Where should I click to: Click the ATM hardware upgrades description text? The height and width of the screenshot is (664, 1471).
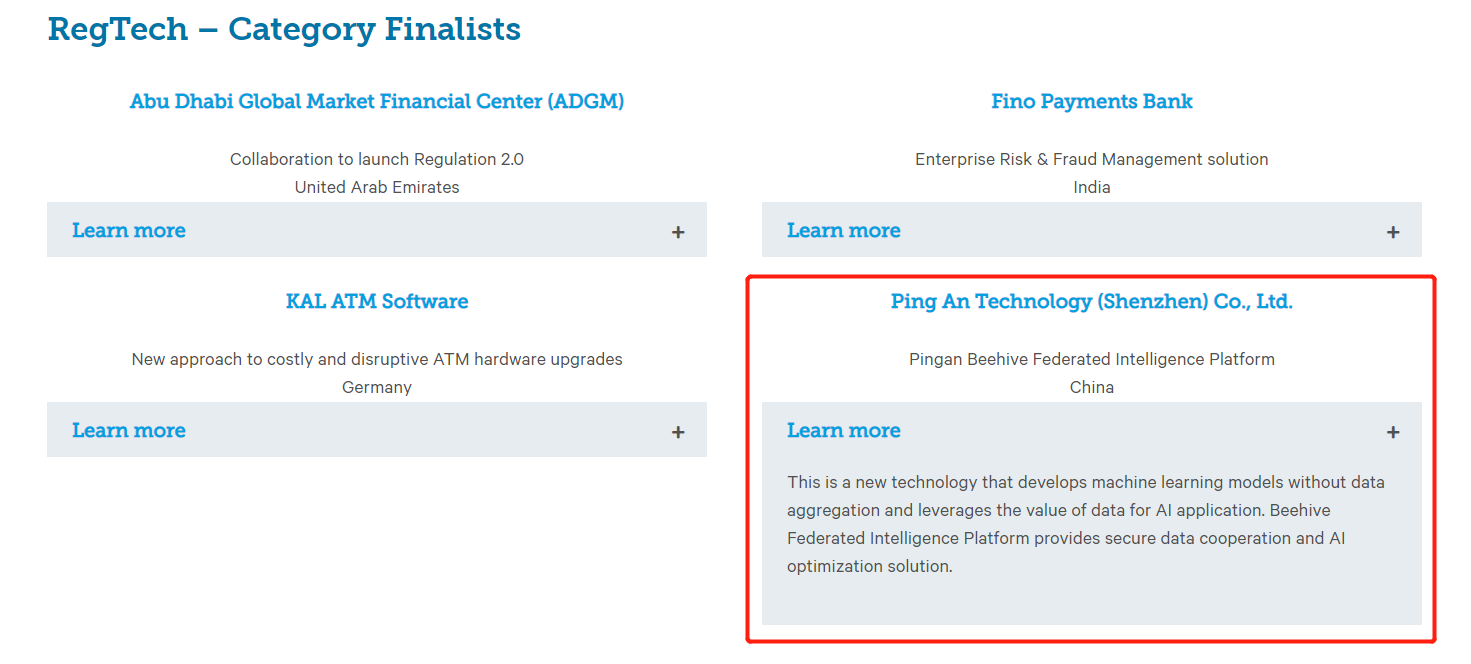click(x=377, y=359)
